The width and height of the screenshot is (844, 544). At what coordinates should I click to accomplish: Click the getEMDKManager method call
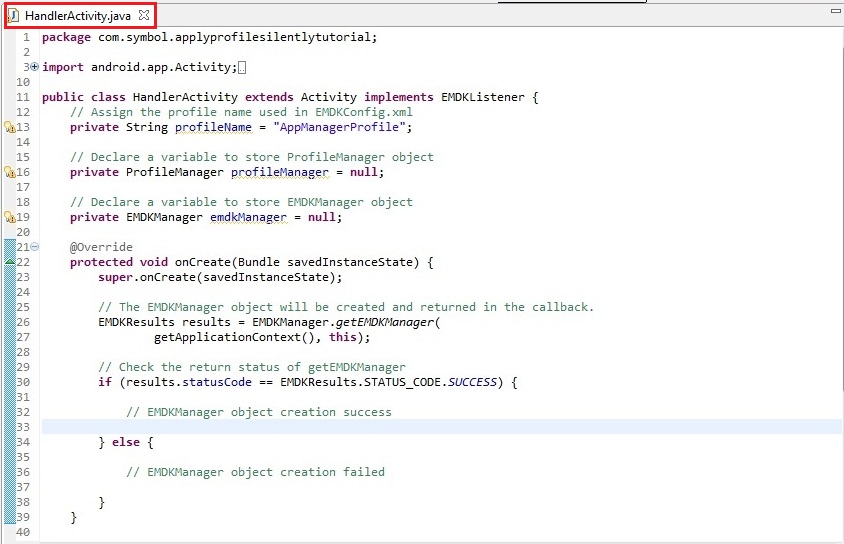point(385,322)
